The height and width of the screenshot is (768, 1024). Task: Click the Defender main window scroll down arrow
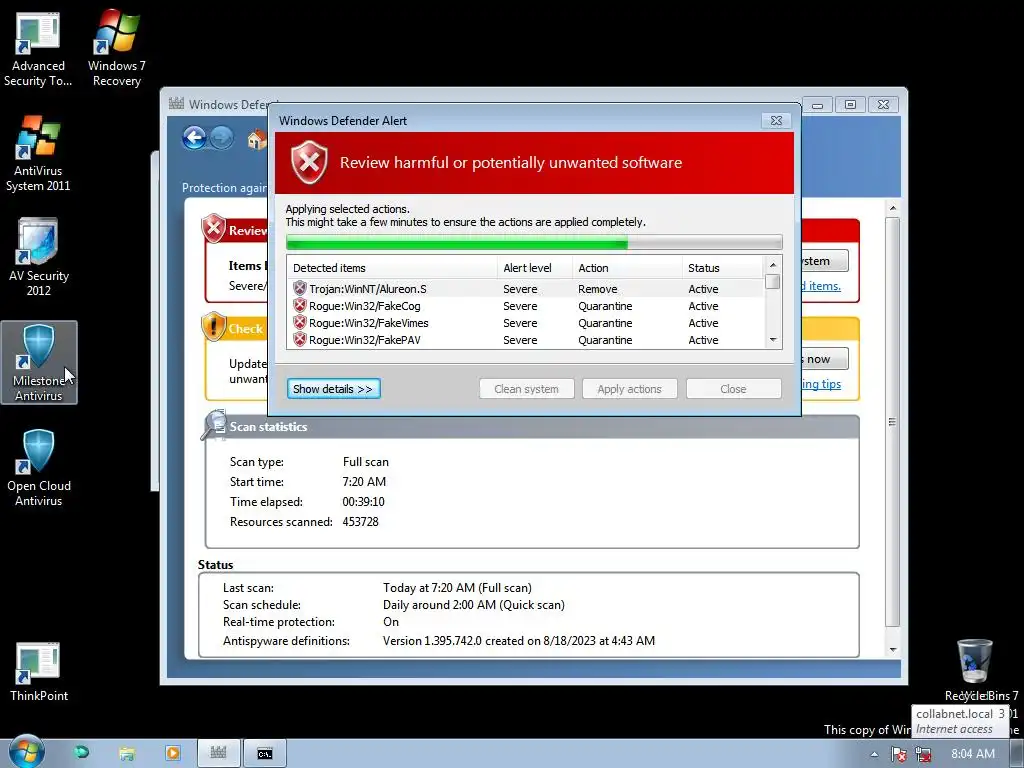pyautogui.click(x=893, y=650)
